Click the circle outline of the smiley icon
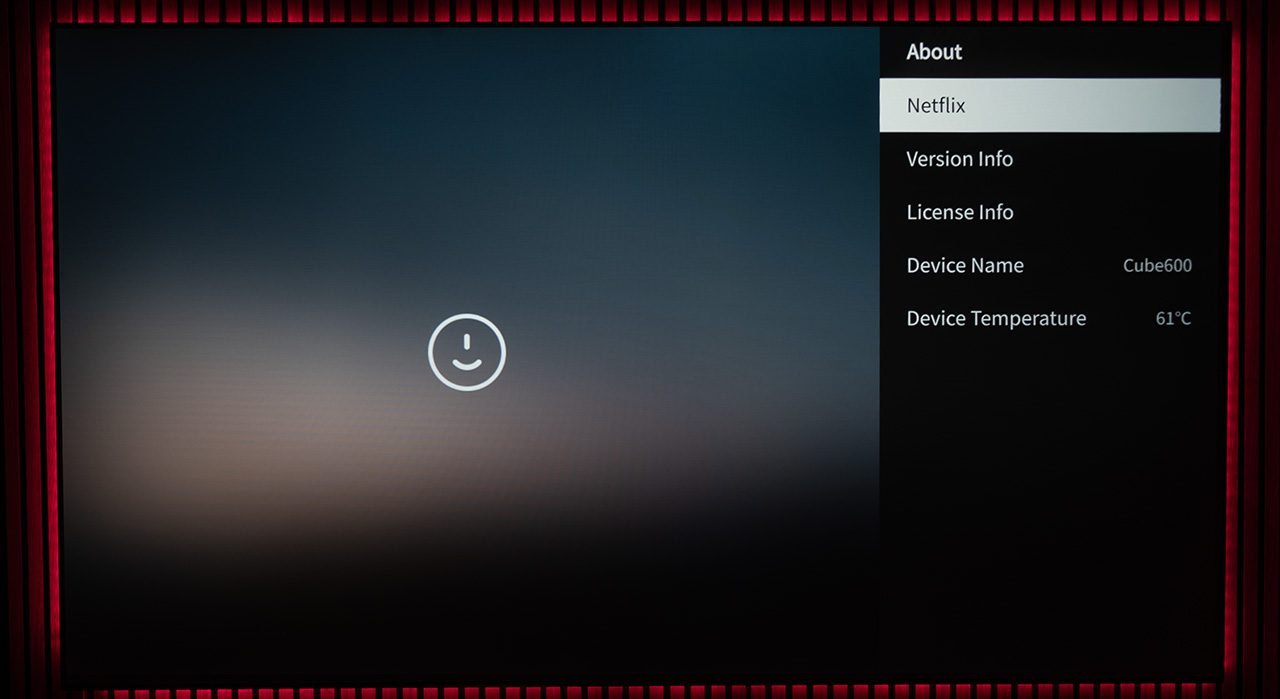This screenshot has width=1280, height=699. 430,352
